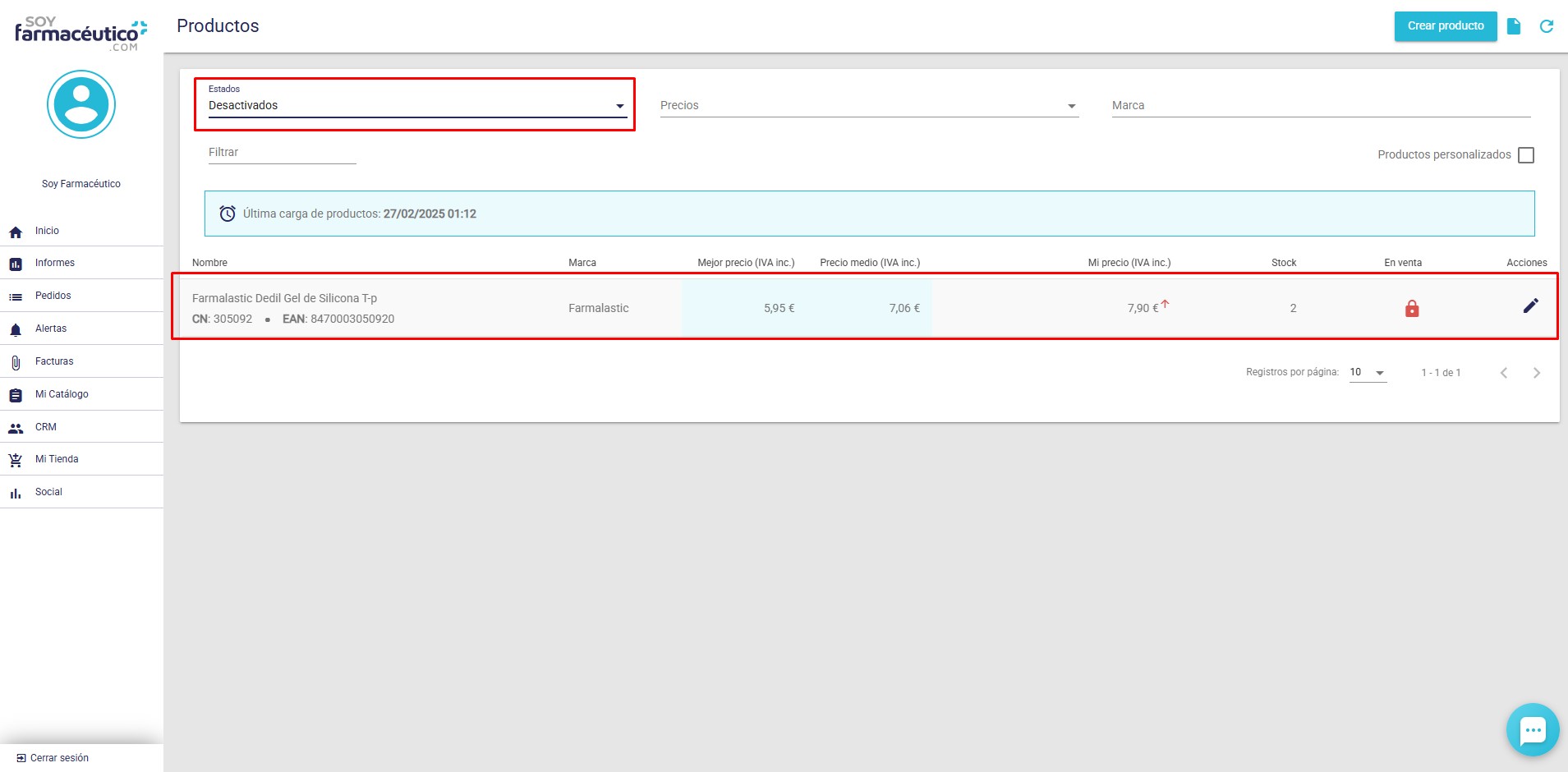Viewport: 1568px width, 772px height.
Task: Click the Farmalastic brand cell
Action: pos(599,309)
